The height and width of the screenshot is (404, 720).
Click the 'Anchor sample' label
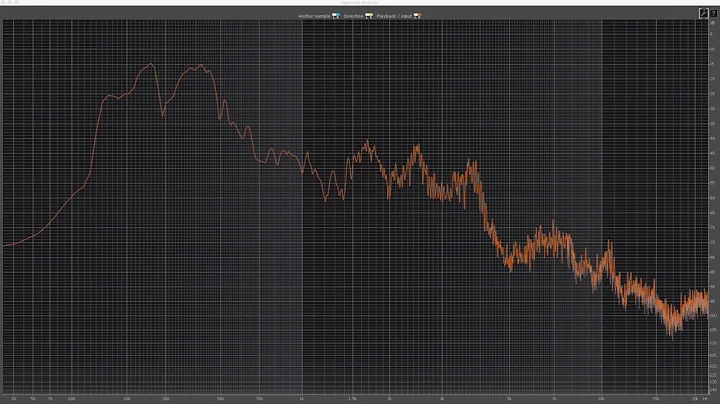pos(314,16)
